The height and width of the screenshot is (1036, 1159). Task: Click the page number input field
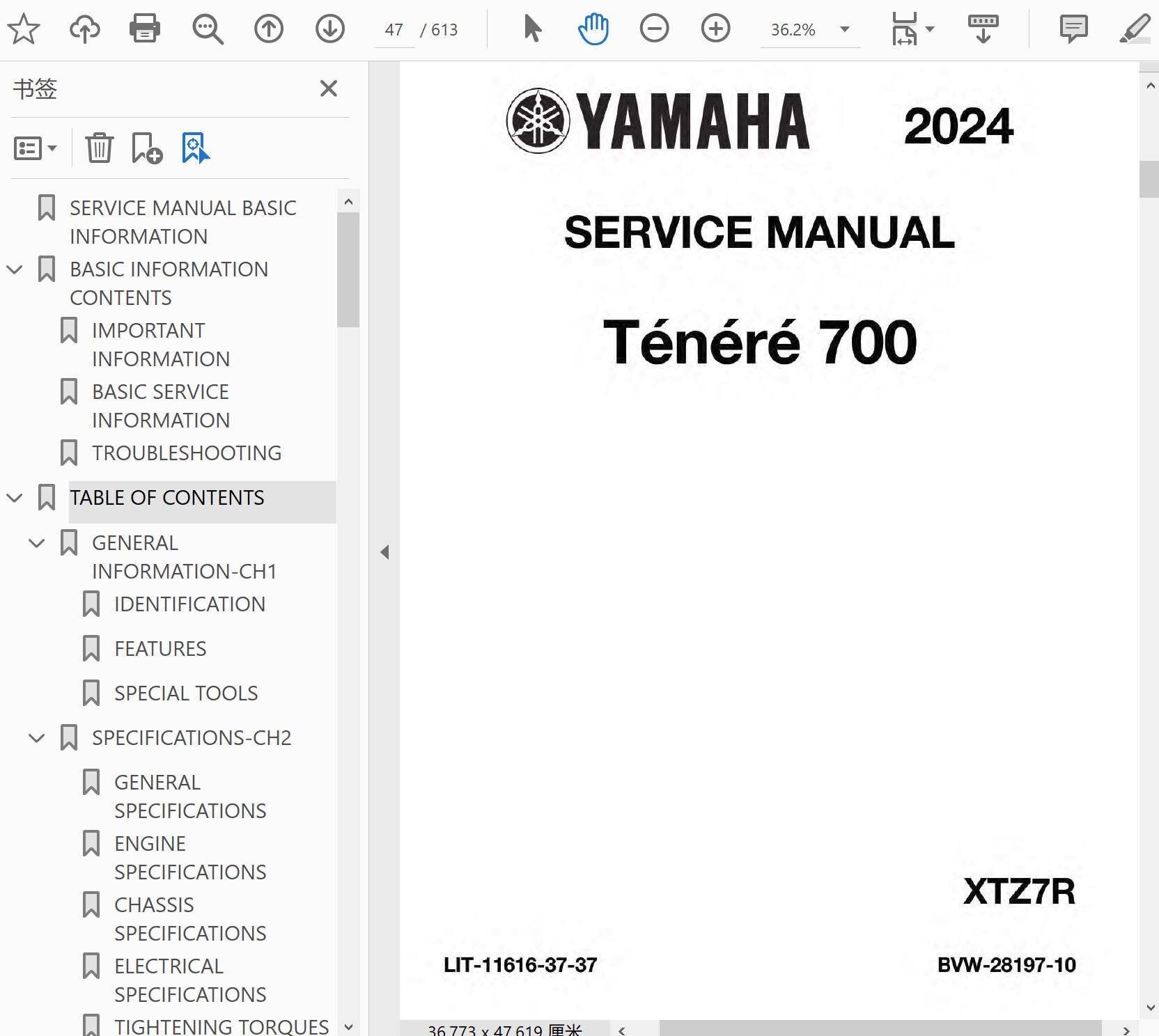point(394,30)
